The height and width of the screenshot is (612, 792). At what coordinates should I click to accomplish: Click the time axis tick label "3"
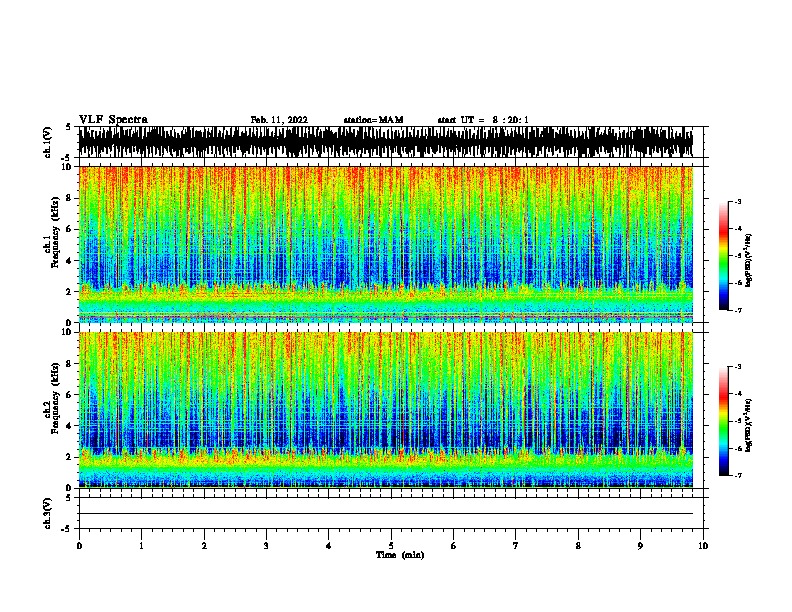click(266, 546)
